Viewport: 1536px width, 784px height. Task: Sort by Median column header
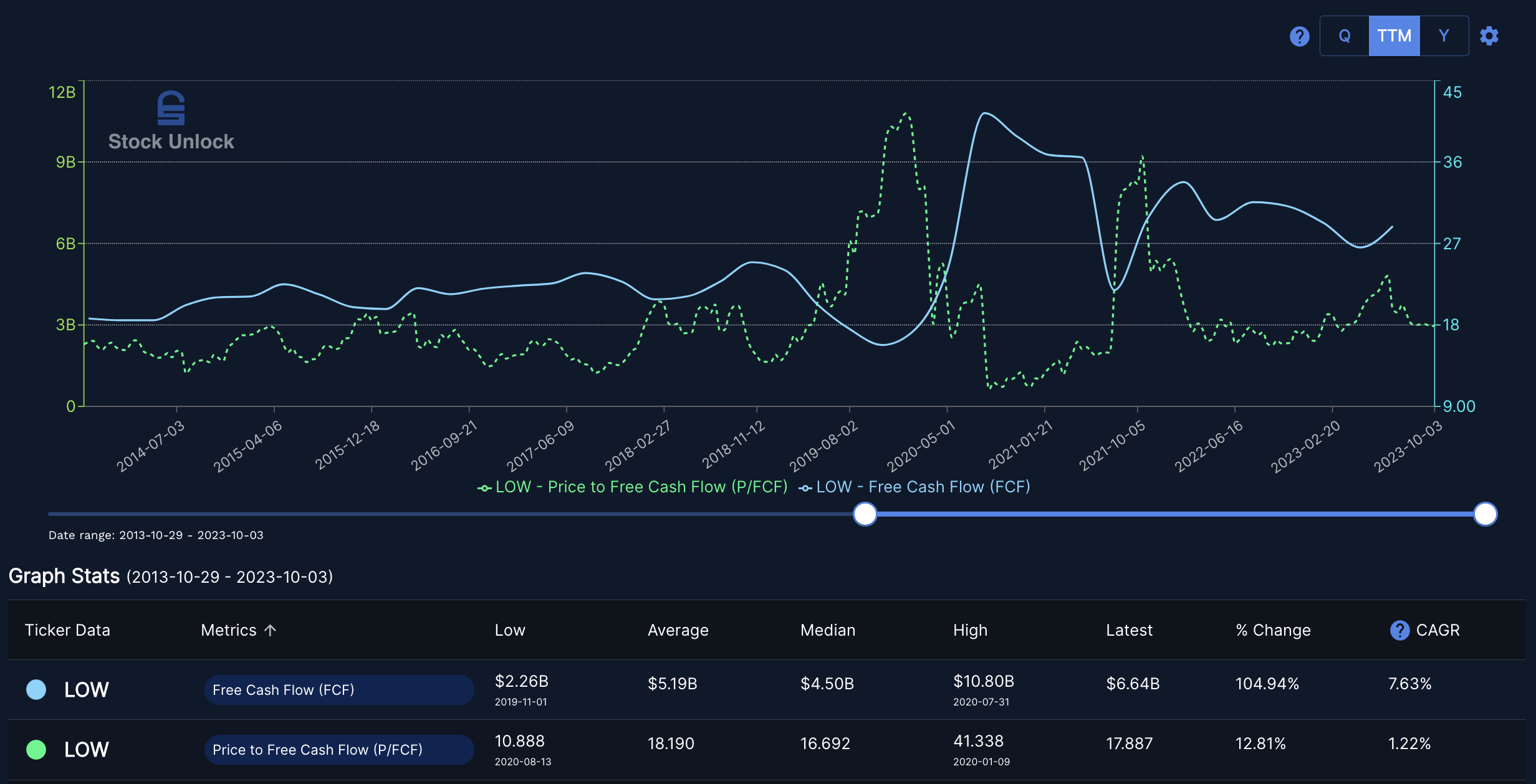click(x=828, y=630)
